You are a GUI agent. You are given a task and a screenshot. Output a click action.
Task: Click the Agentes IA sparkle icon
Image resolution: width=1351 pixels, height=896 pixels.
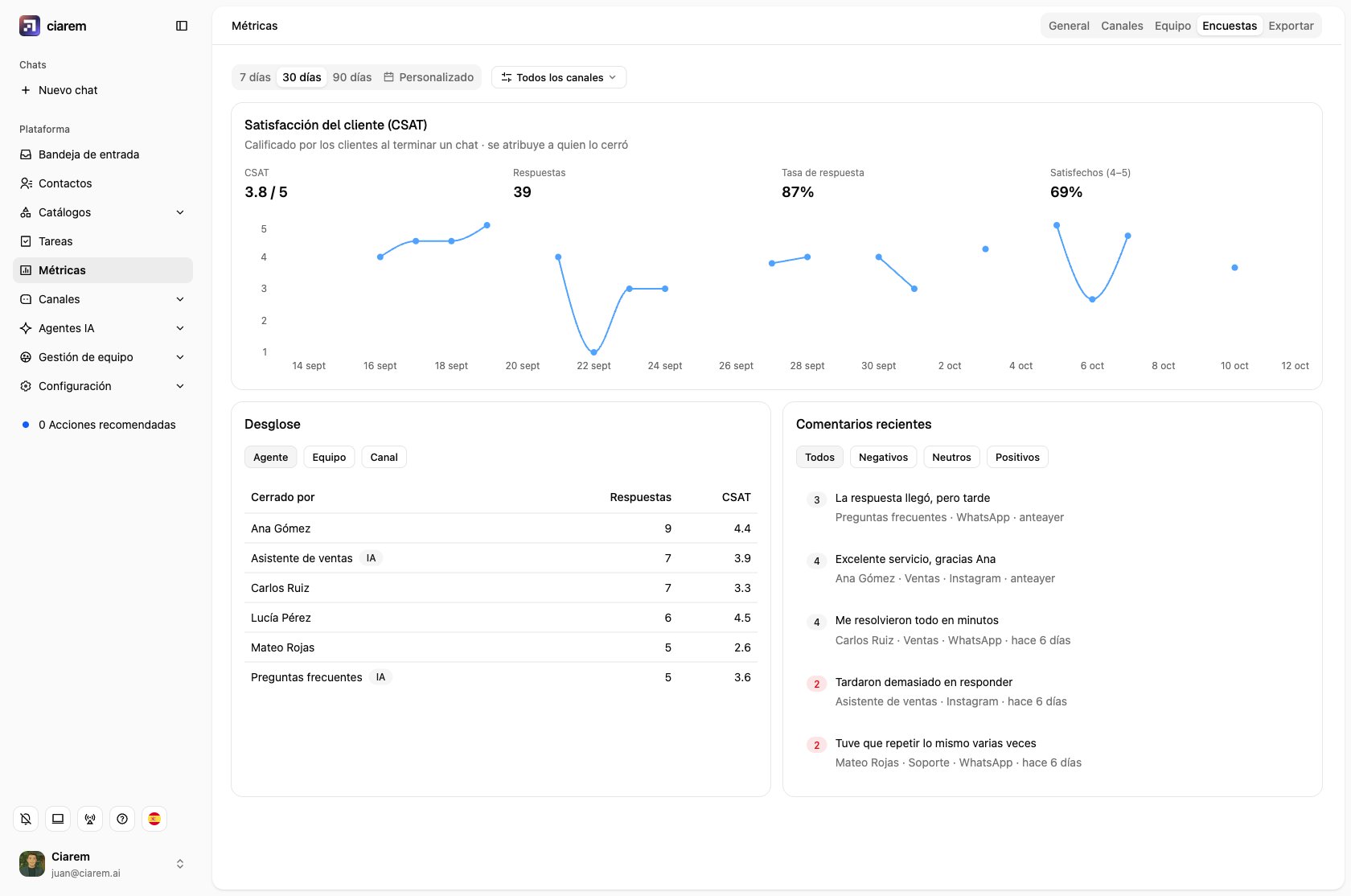pyautogui.click(x=26, y=328)
